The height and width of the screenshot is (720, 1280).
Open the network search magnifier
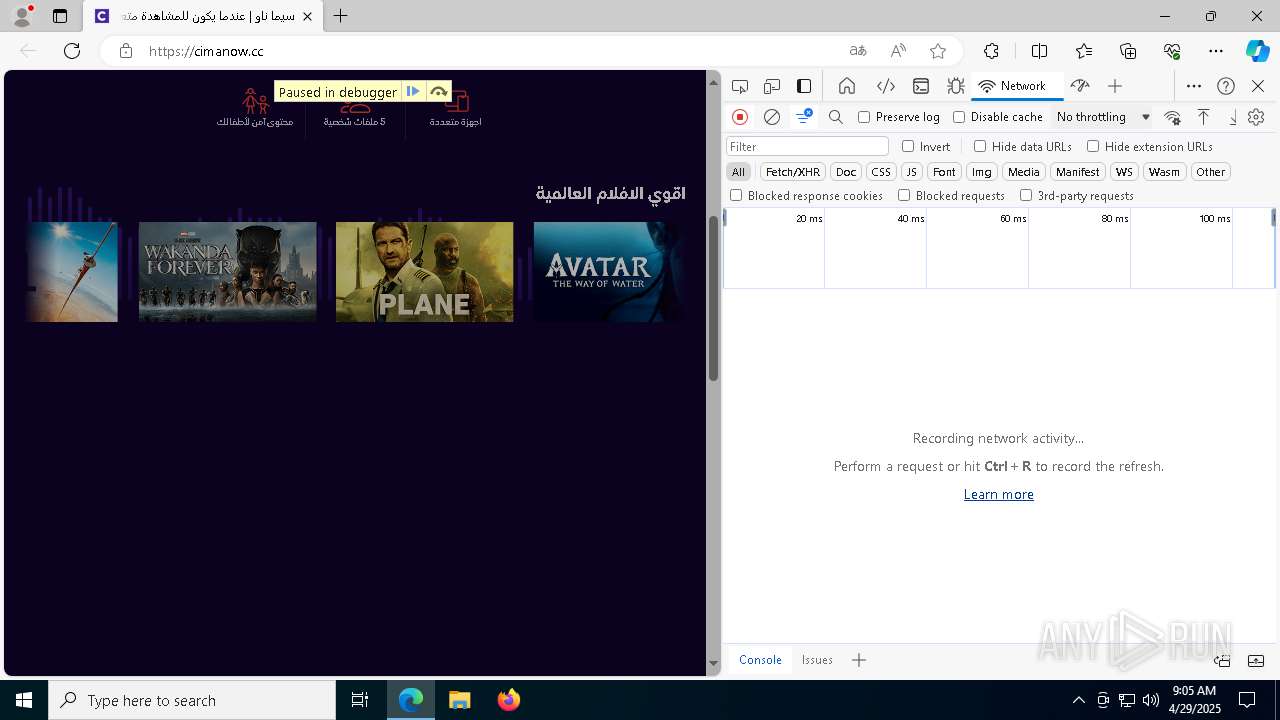(836, 117)
